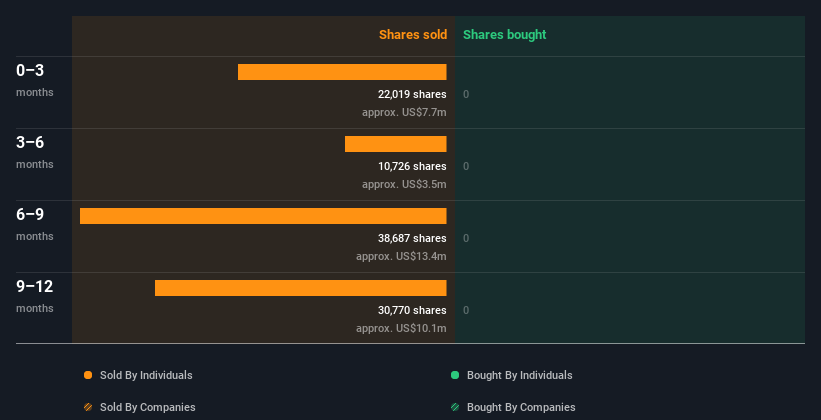821x420 pixels.
Task: Click the Shares sold column header
Action: point(413,35)
